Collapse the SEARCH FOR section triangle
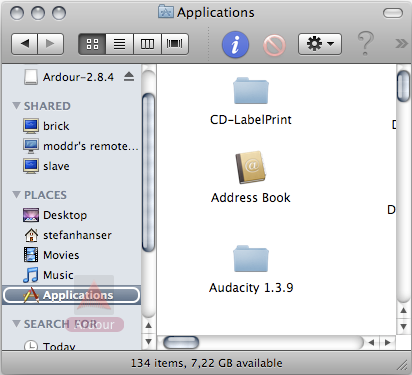412x375 pixels. click(16, 324)
